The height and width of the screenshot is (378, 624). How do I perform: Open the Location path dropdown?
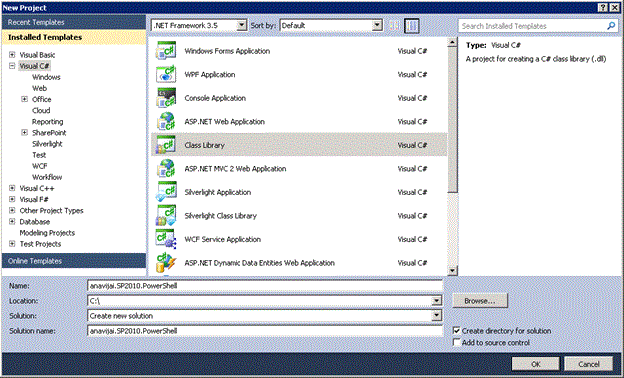437,301
